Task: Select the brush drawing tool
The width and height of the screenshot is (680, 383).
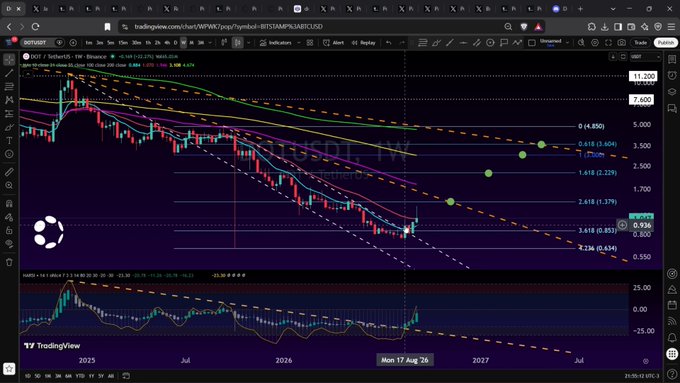Action: [9, 127]
